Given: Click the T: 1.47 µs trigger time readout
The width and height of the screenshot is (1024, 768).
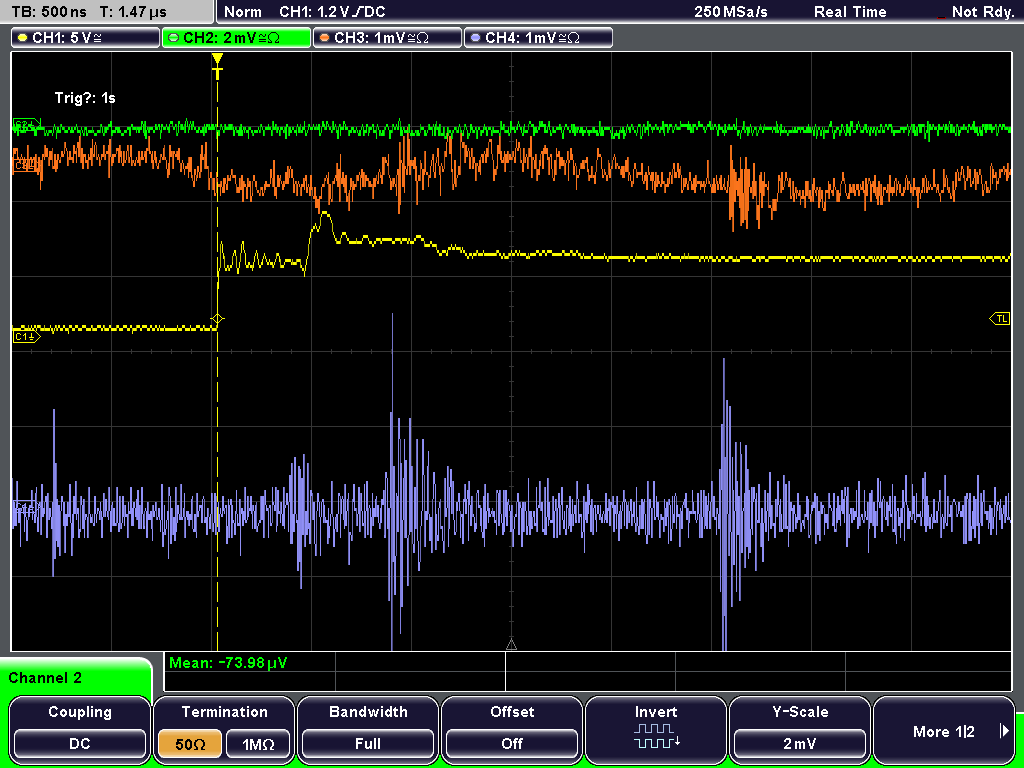Looking at the screenshot, I should [x=135, y=12].
